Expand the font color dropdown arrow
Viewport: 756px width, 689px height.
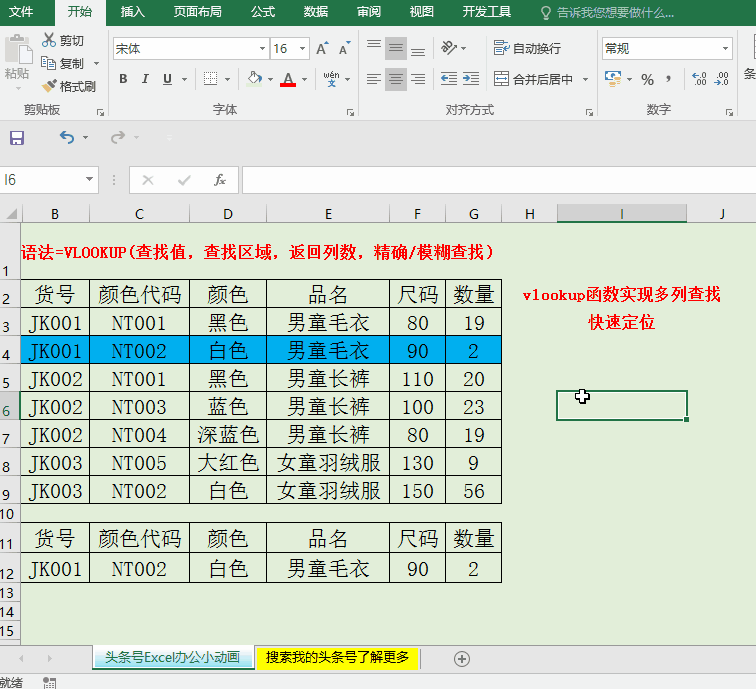click(x=304, y=79)
